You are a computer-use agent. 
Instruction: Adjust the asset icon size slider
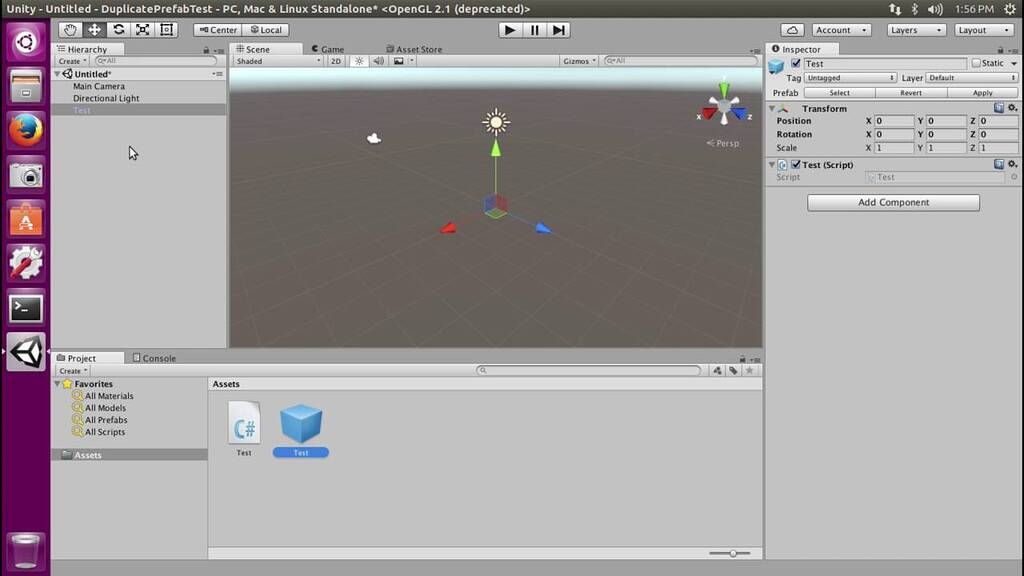pyautogui.click(x=730, y=553)
